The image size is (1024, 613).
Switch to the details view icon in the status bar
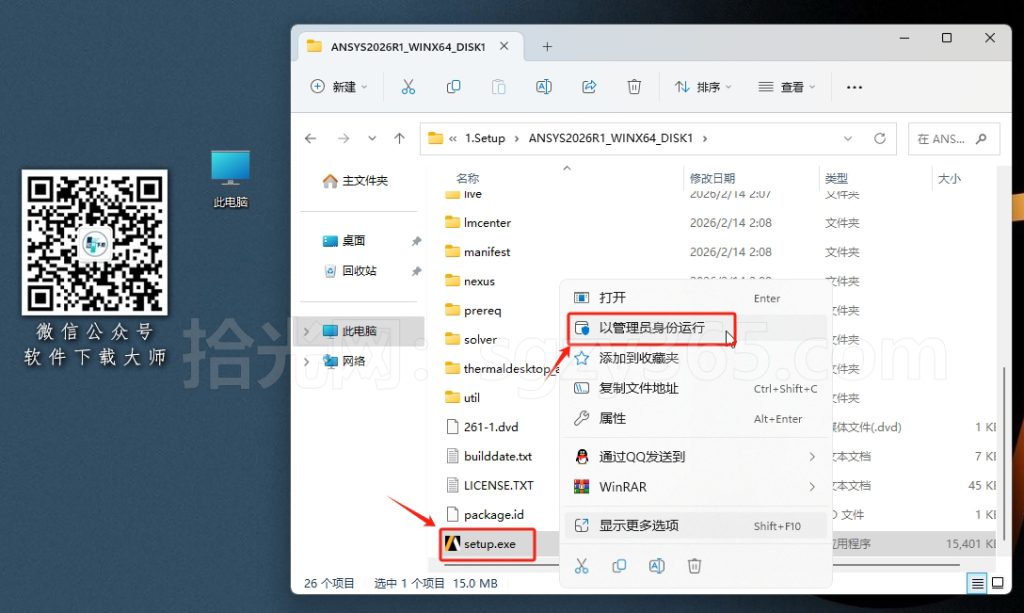click(x=977, y=583)
